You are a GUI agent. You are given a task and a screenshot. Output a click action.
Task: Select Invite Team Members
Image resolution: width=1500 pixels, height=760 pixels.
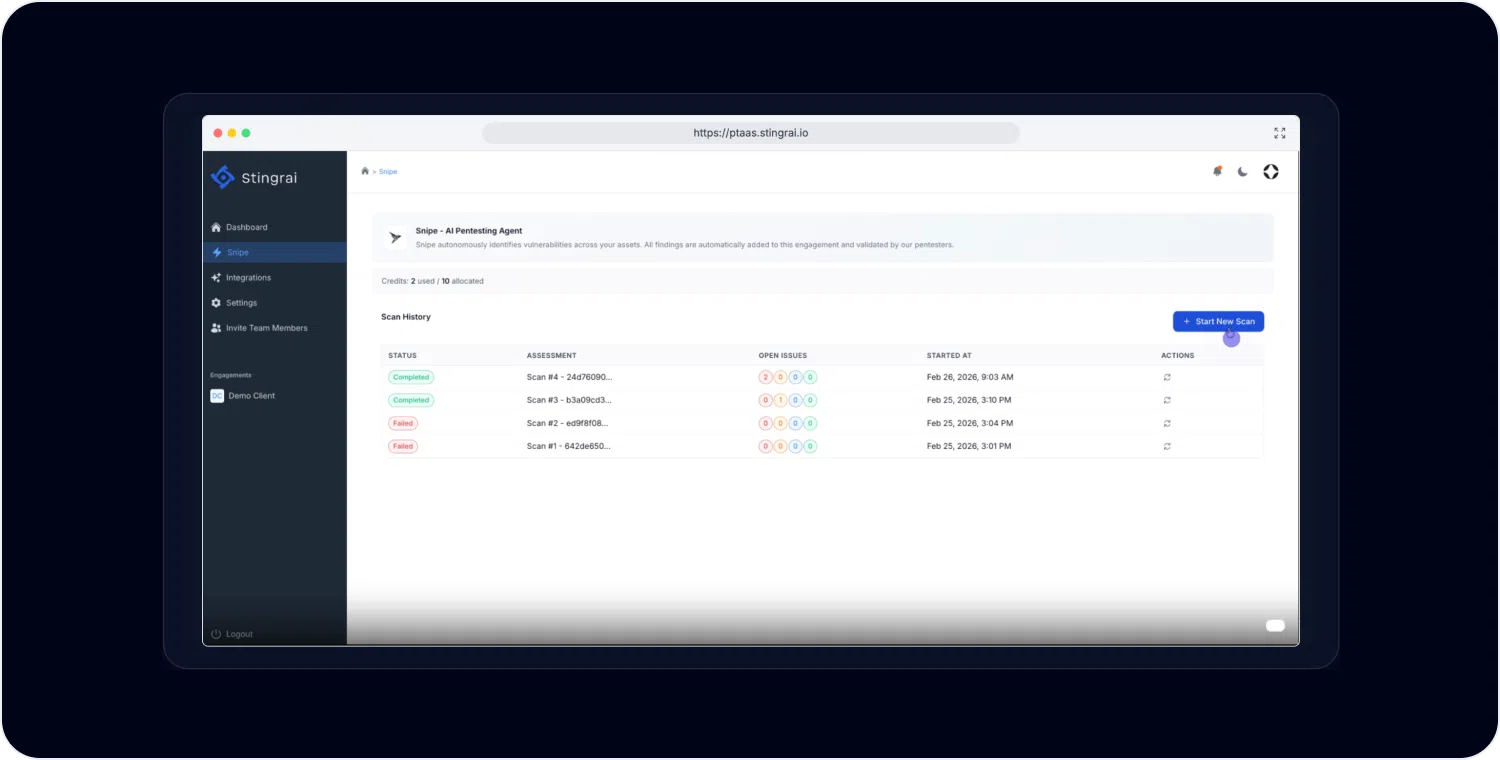pos(266,328)
